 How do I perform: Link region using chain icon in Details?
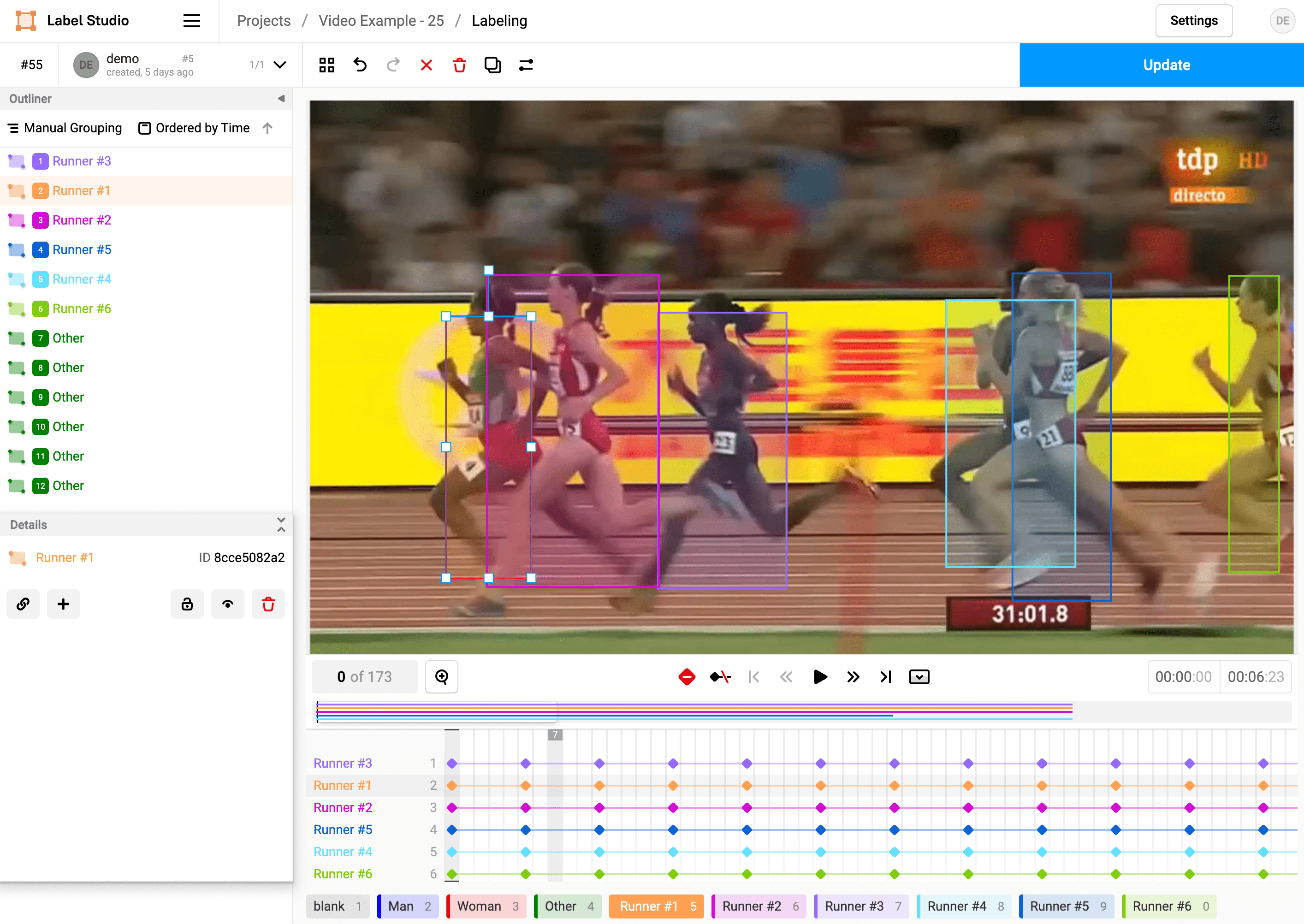23,604
